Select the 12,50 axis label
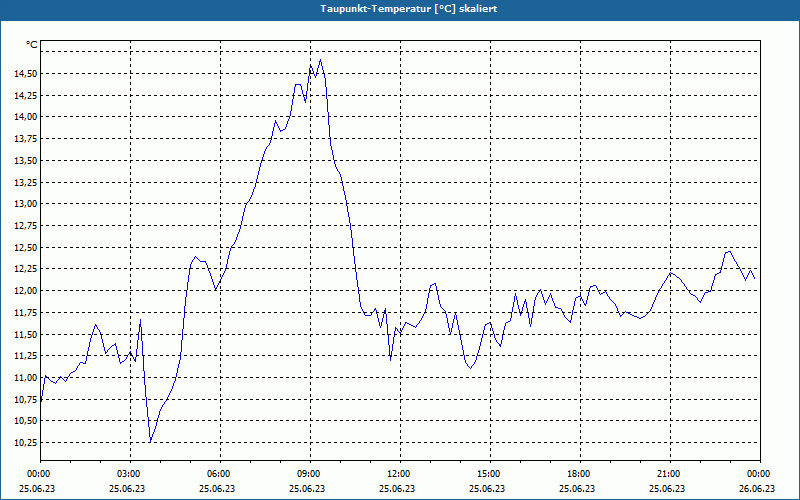The height and width of the screenshot is (500, 800). (x=26, y=247)
